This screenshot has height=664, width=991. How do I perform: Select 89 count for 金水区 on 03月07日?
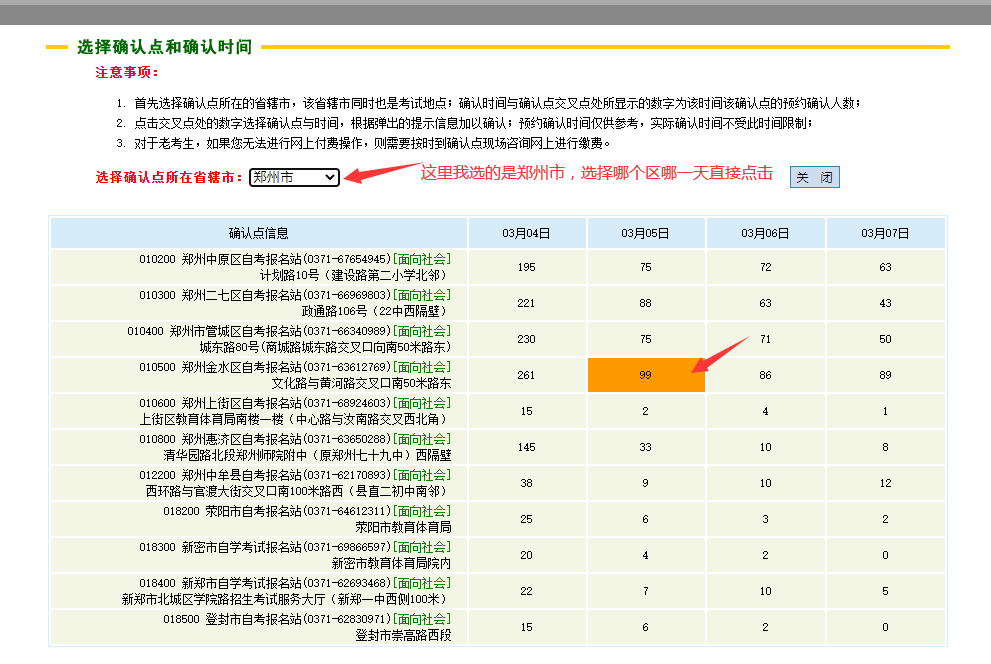pyautogui.click(x=885, y=375)
